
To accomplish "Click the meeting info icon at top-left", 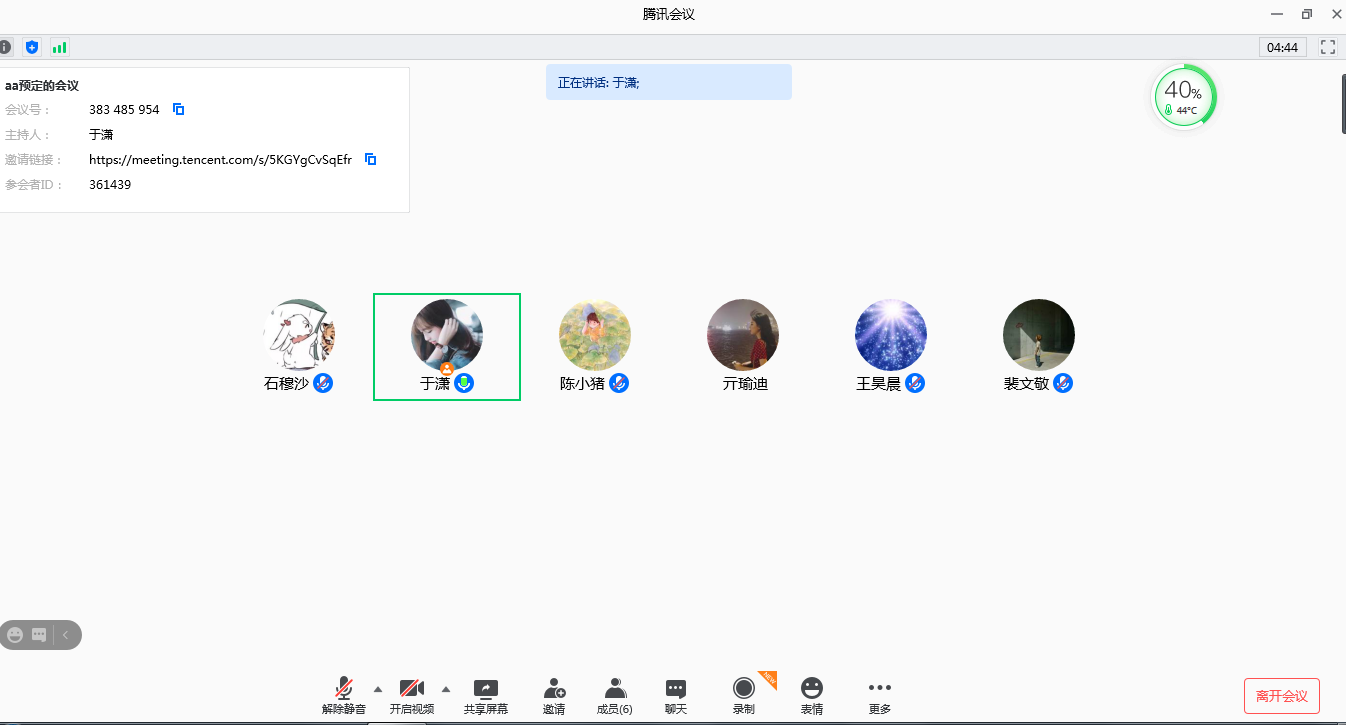I will 5,47.
